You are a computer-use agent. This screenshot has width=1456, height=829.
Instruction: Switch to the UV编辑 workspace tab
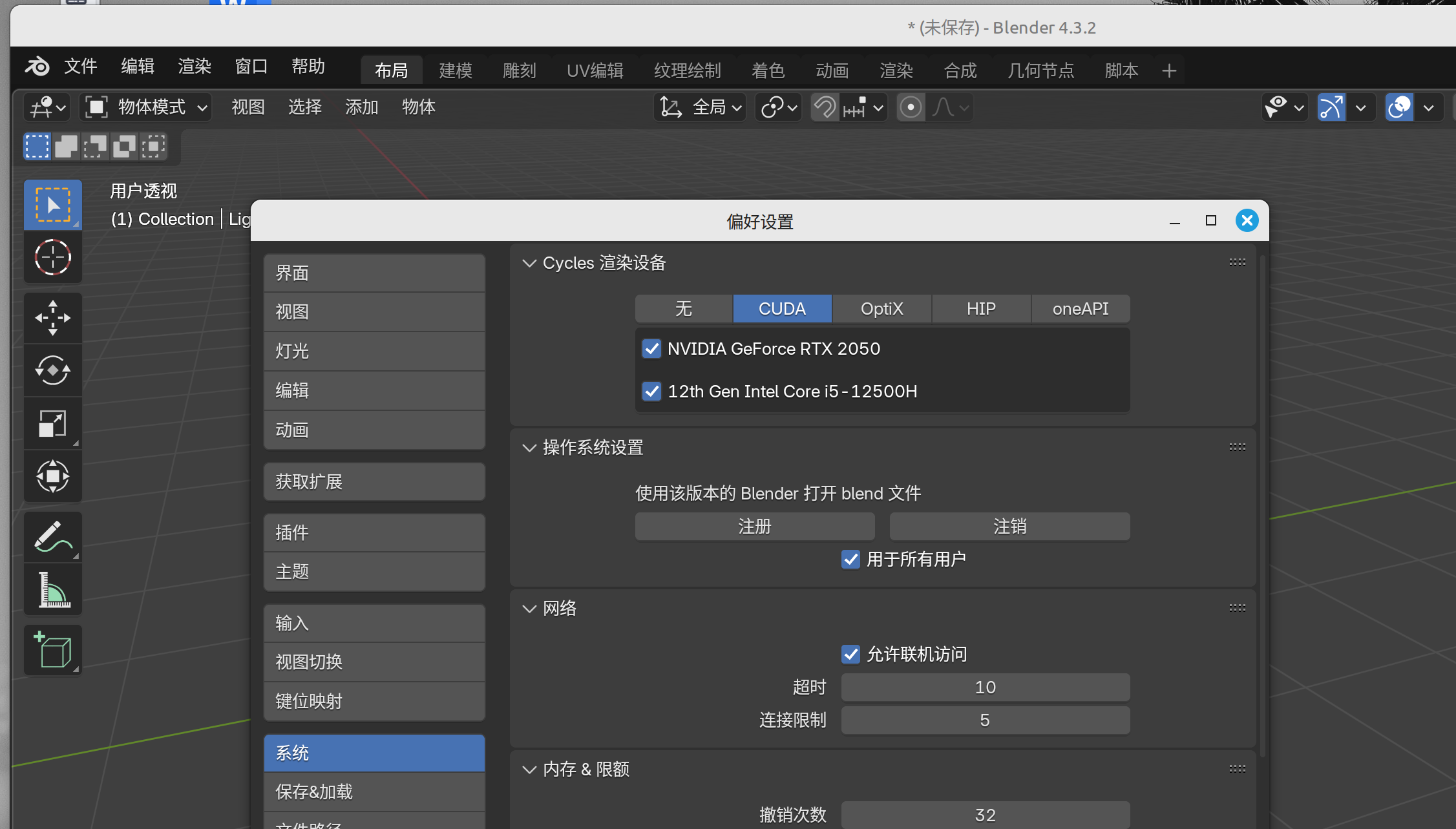pyautogui.click(x=595, y=70)
